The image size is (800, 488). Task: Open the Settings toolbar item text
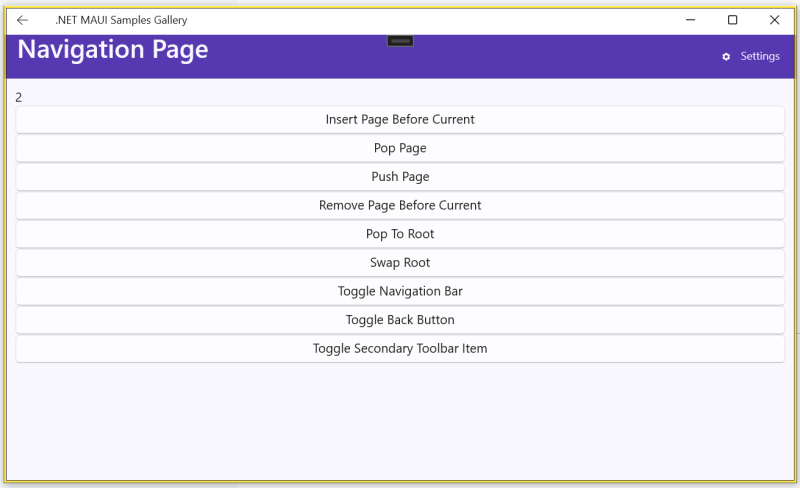[x=759, y=57]
